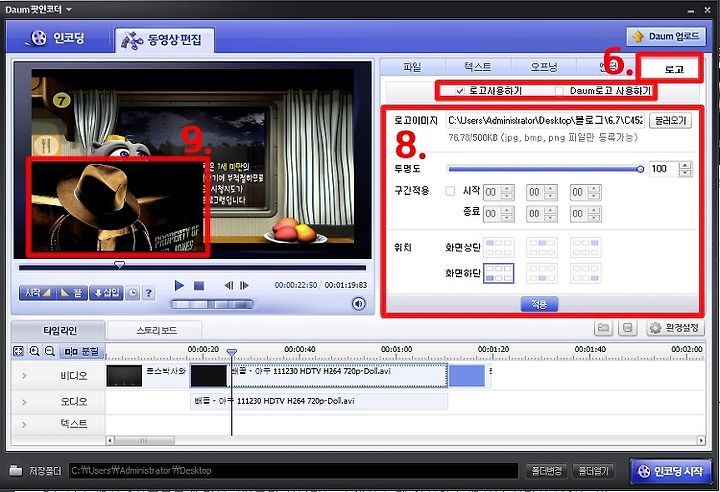Image resolution: width=720 pixels, height=492 pixels.
Task: Click the 로고이미지 file path field
Action: point(545,120)
